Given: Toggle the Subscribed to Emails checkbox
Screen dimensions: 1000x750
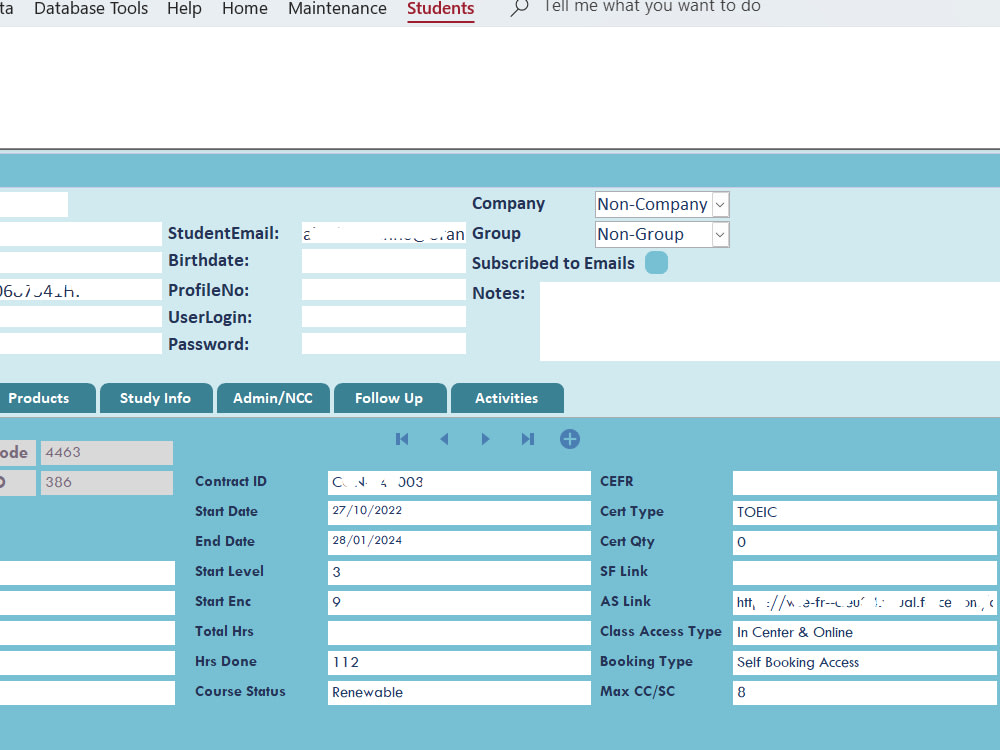Looking at the screenshot, I should [x=656, y=263].
